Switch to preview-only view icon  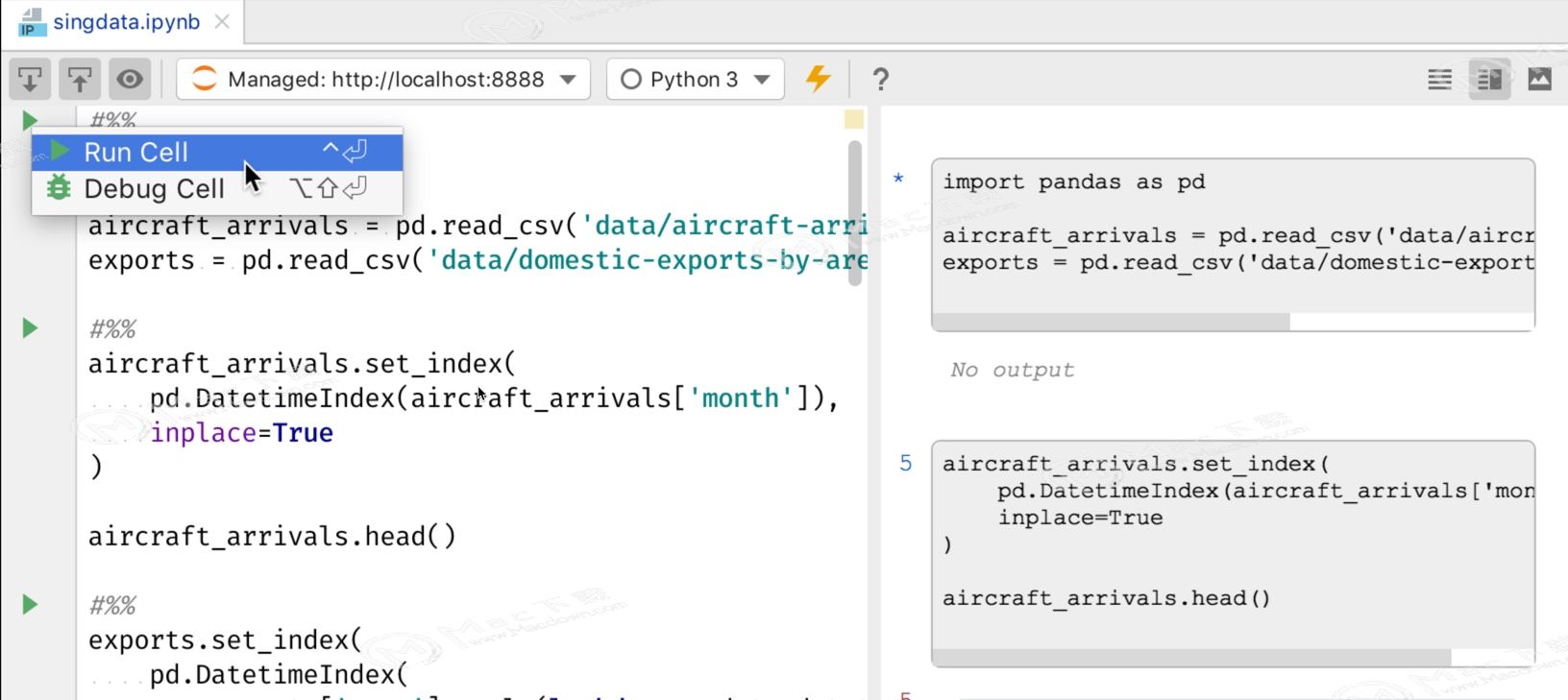1539,79
